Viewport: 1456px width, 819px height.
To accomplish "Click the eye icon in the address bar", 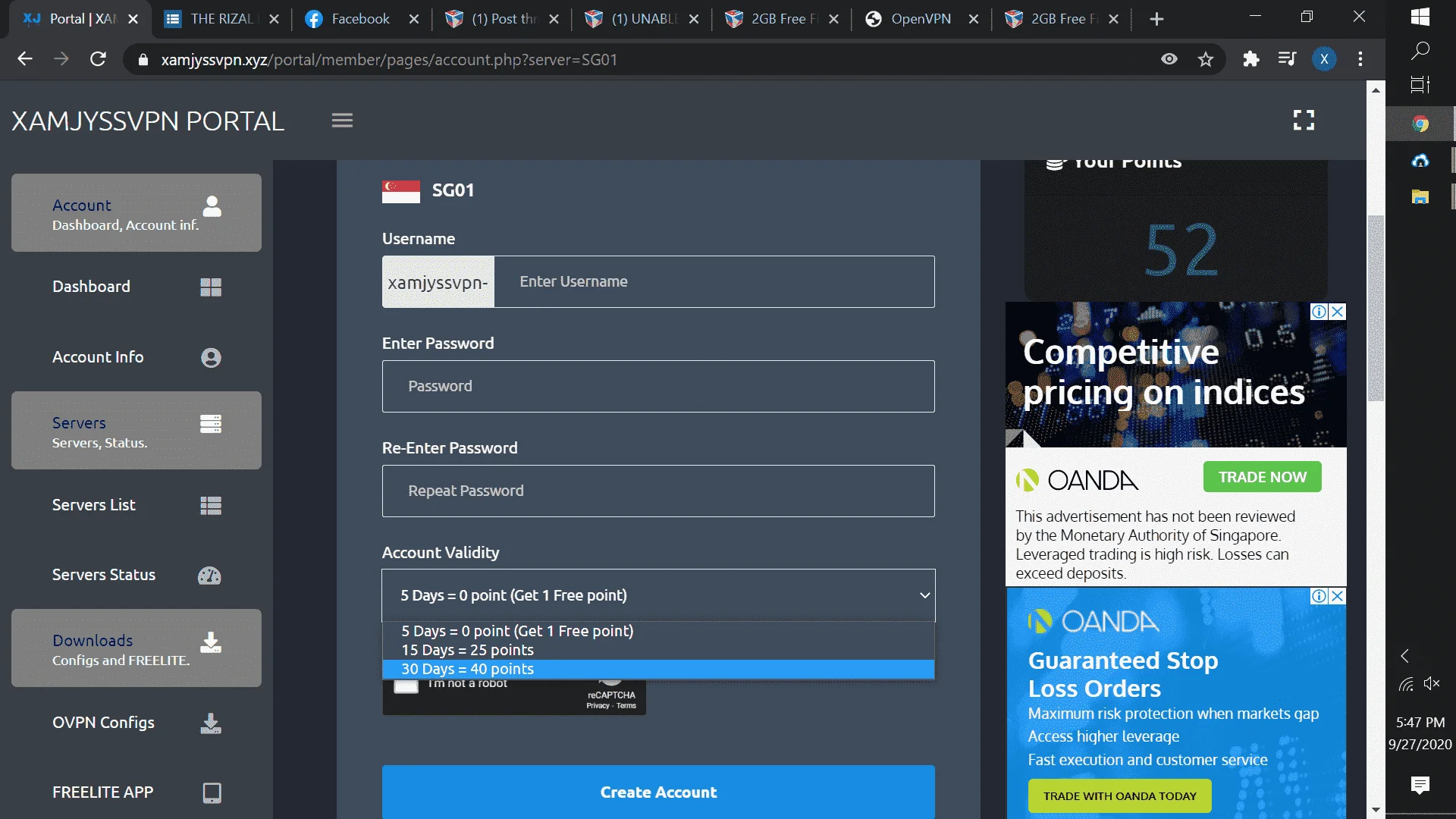I will pyautogui.click(x=1169, y=59).
